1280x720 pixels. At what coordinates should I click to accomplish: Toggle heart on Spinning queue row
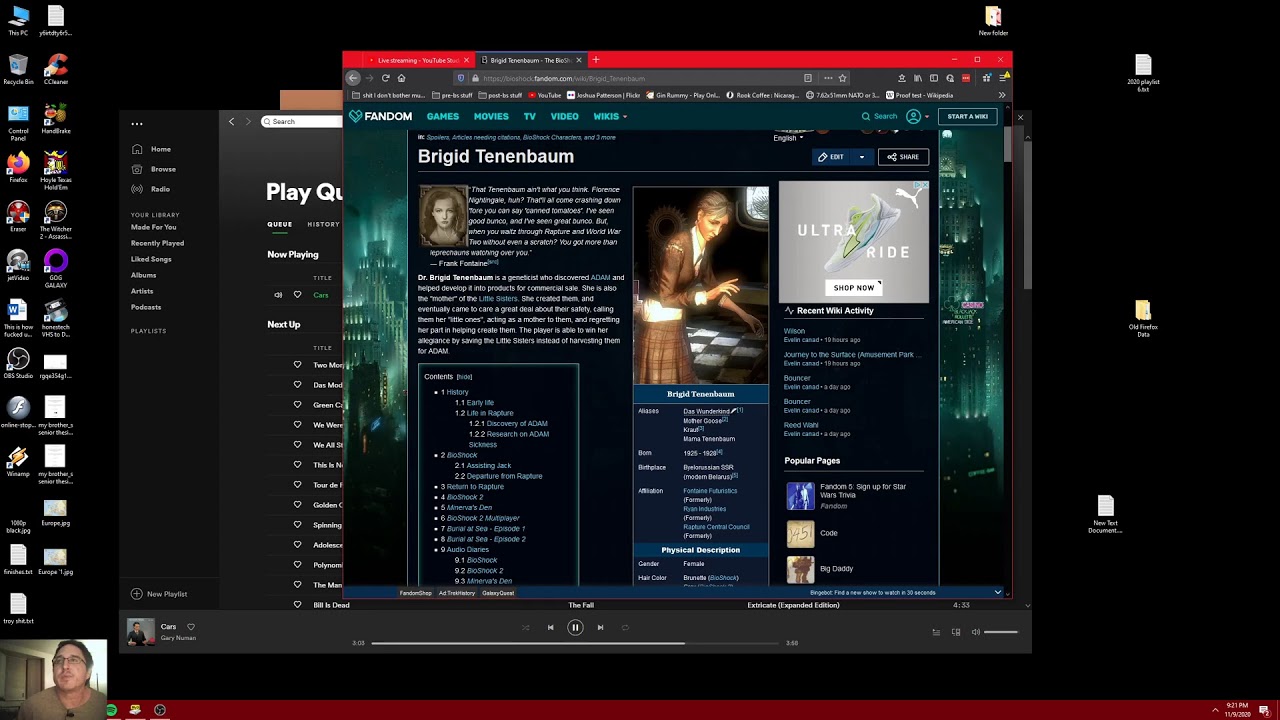[297, 525]
